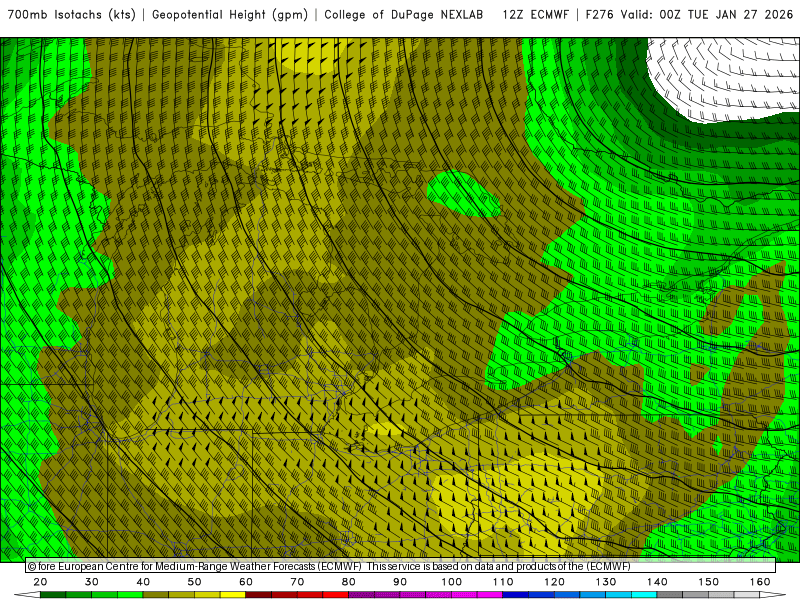This screenshot has height=600, width=800.
Task: Click the '700mb Isotachs (kts)' title text
Action: click(72, 15)
